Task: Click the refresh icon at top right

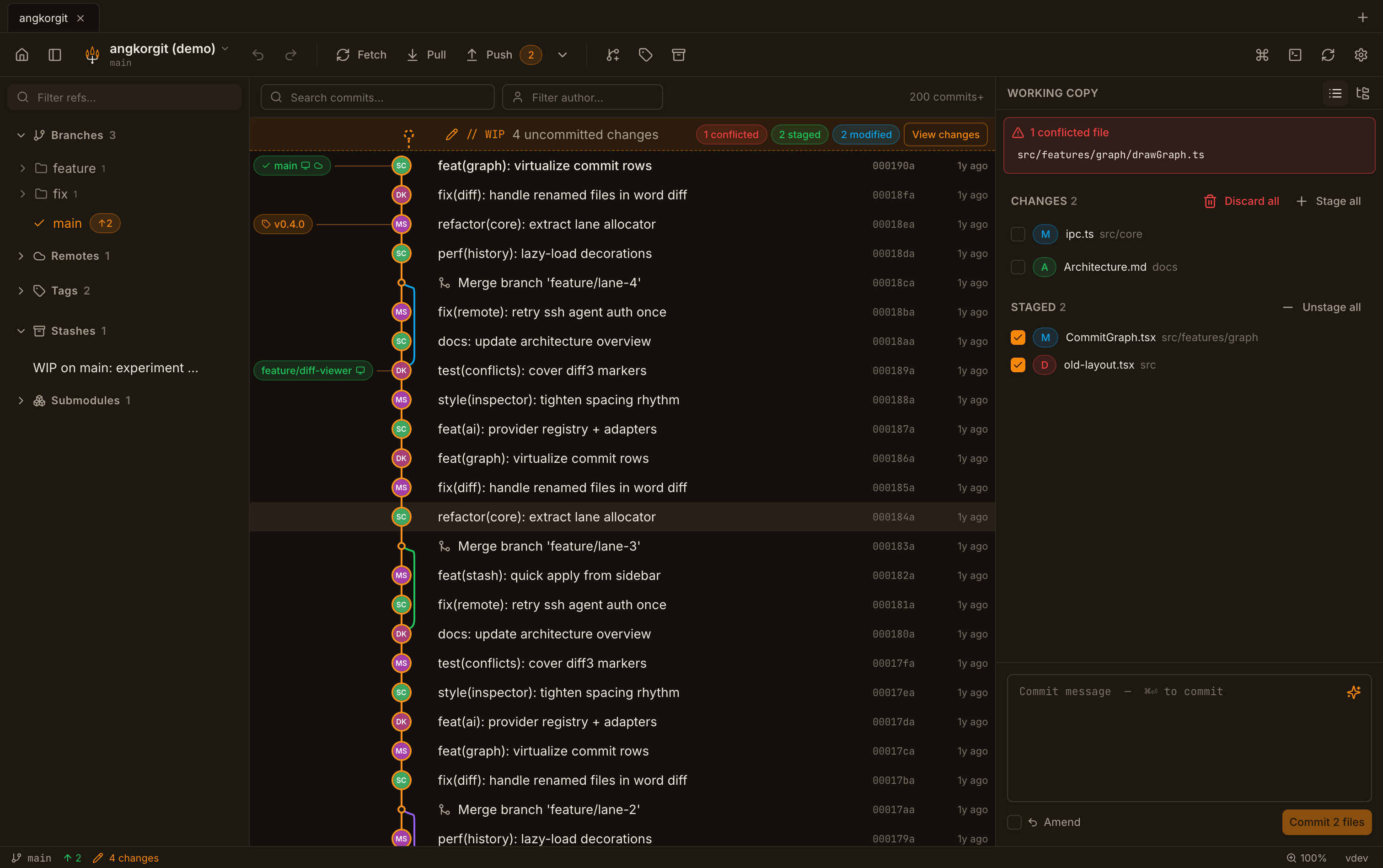Action: pos(1328,54)
